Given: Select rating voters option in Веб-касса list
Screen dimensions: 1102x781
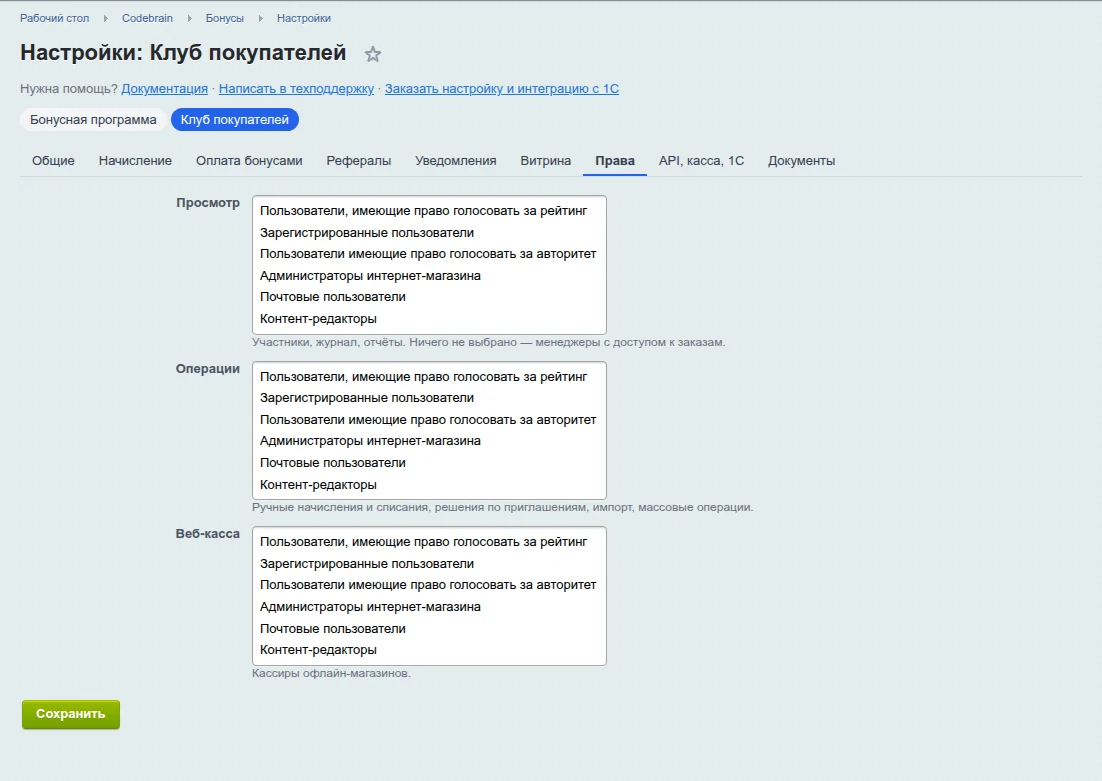Looking at the screenshot, I should click(429, 542).
